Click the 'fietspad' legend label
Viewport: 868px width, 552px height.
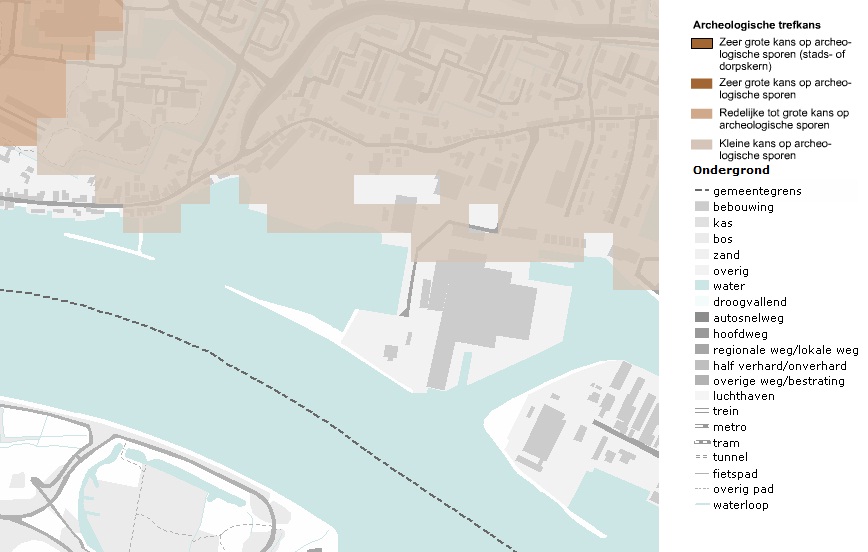point(735,474)
